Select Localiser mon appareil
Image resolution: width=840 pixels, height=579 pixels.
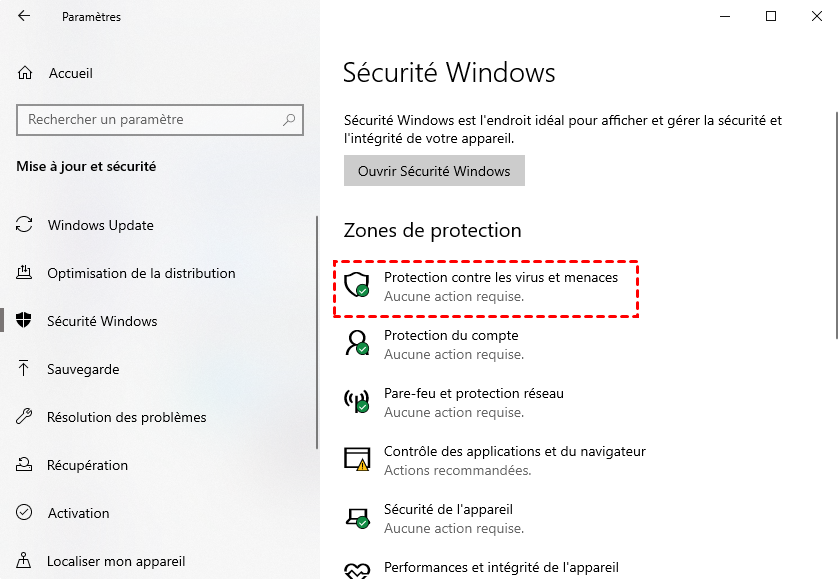[x=116, y=561]
